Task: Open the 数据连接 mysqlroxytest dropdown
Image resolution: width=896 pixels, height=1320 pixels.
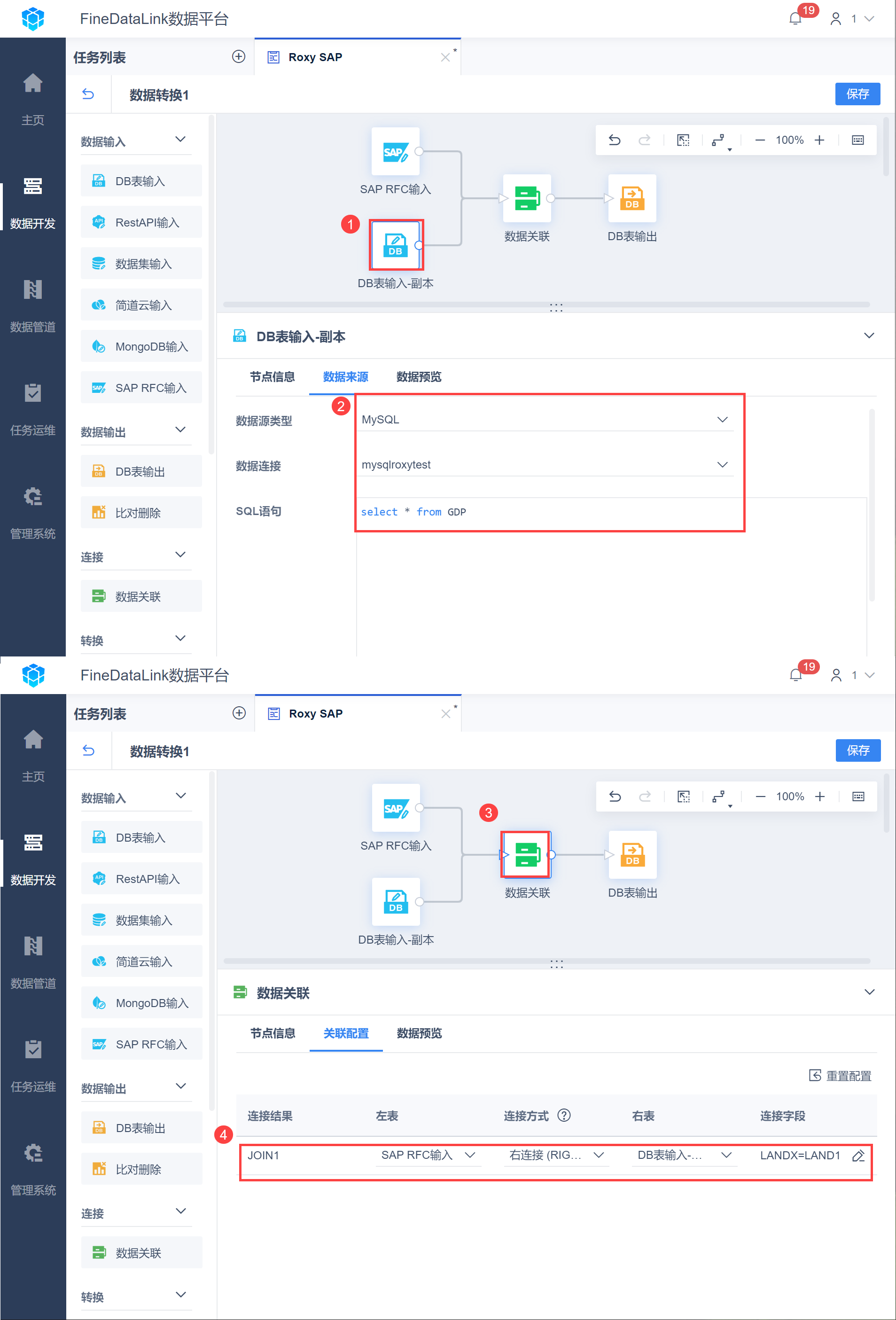Action: tap(545, 465)
